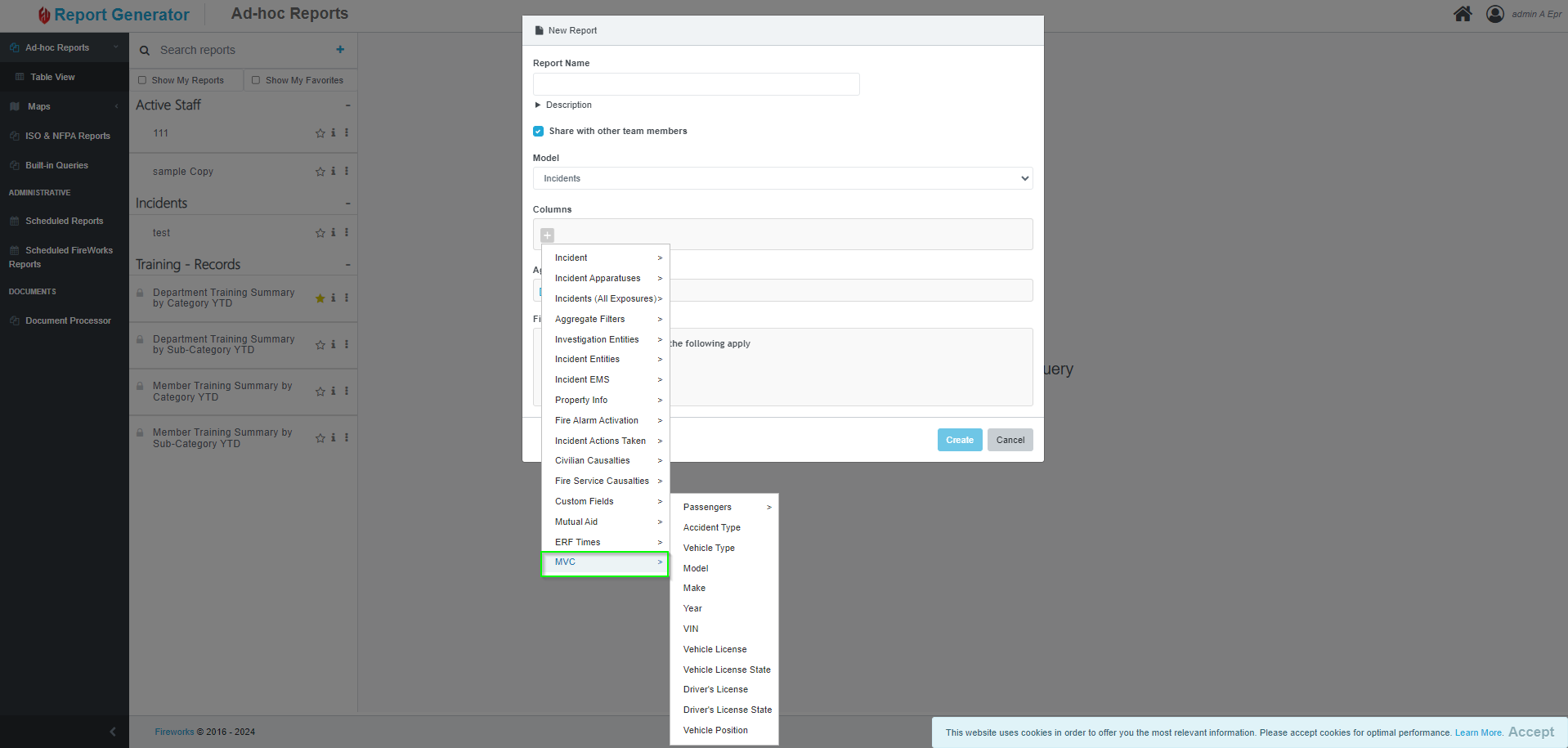Image resolution: width=1568 pixels, height=748 pixels.
Task: Click the Report Name input field
Action: click(696, 84)
